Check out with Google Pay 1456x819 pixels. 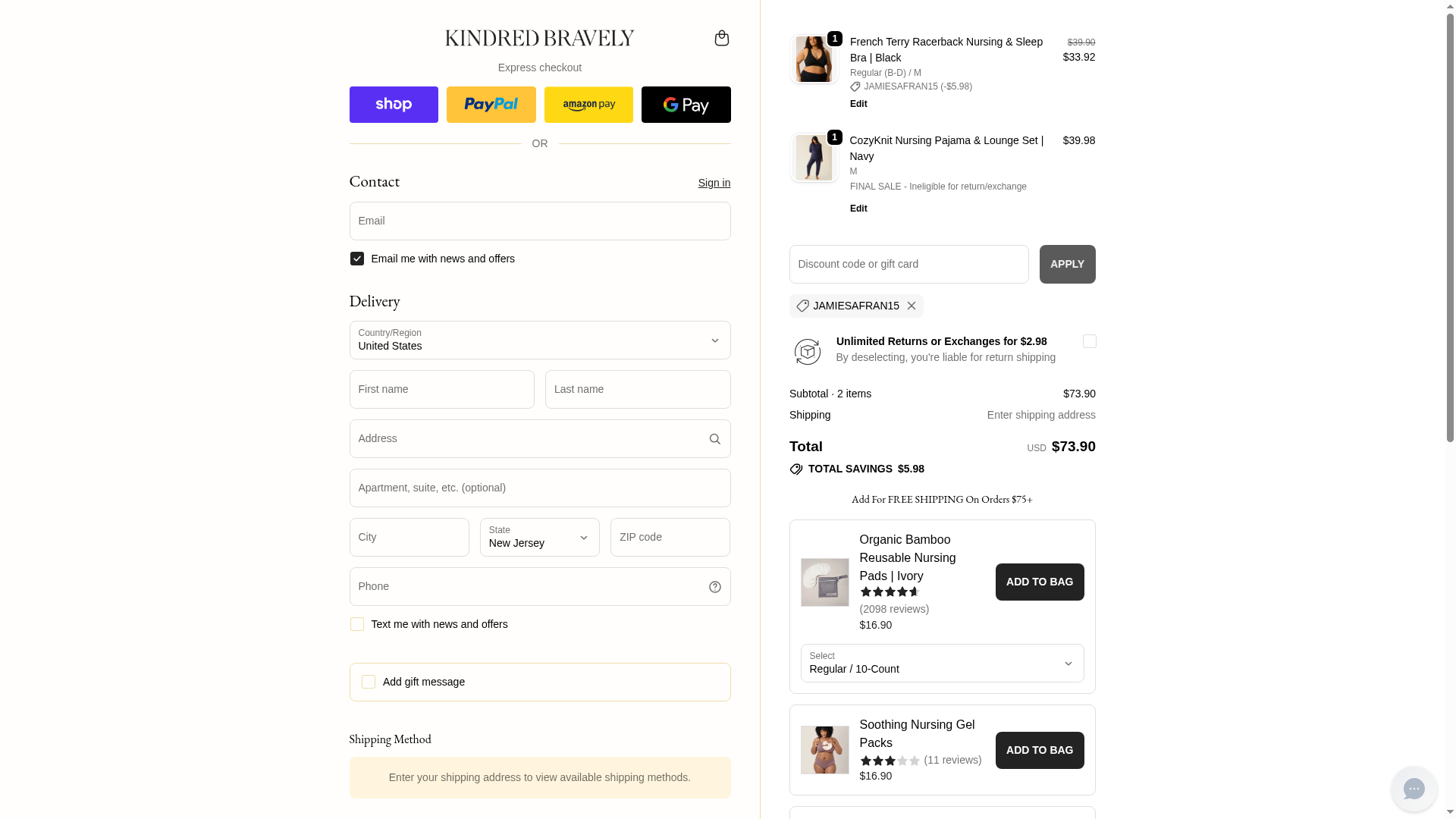(x=686, y=105)
